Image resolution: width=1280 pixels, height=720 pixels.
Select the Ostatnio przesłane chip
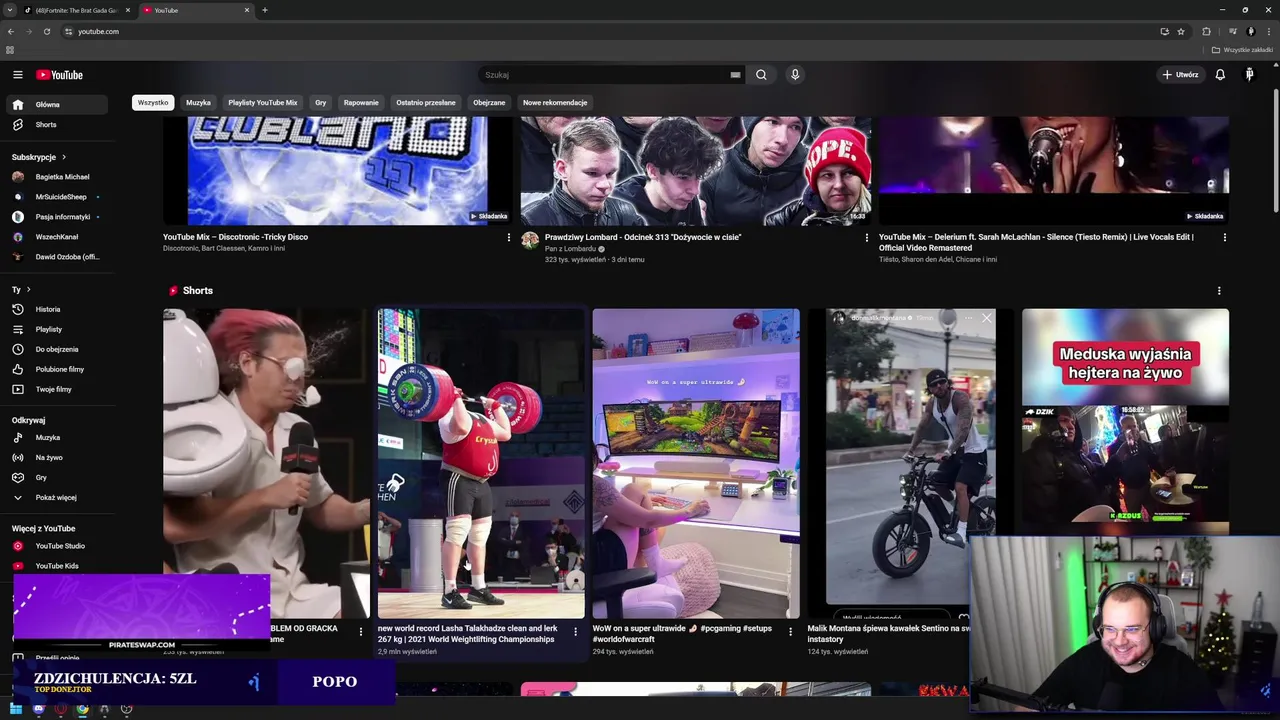pos(425,102)
